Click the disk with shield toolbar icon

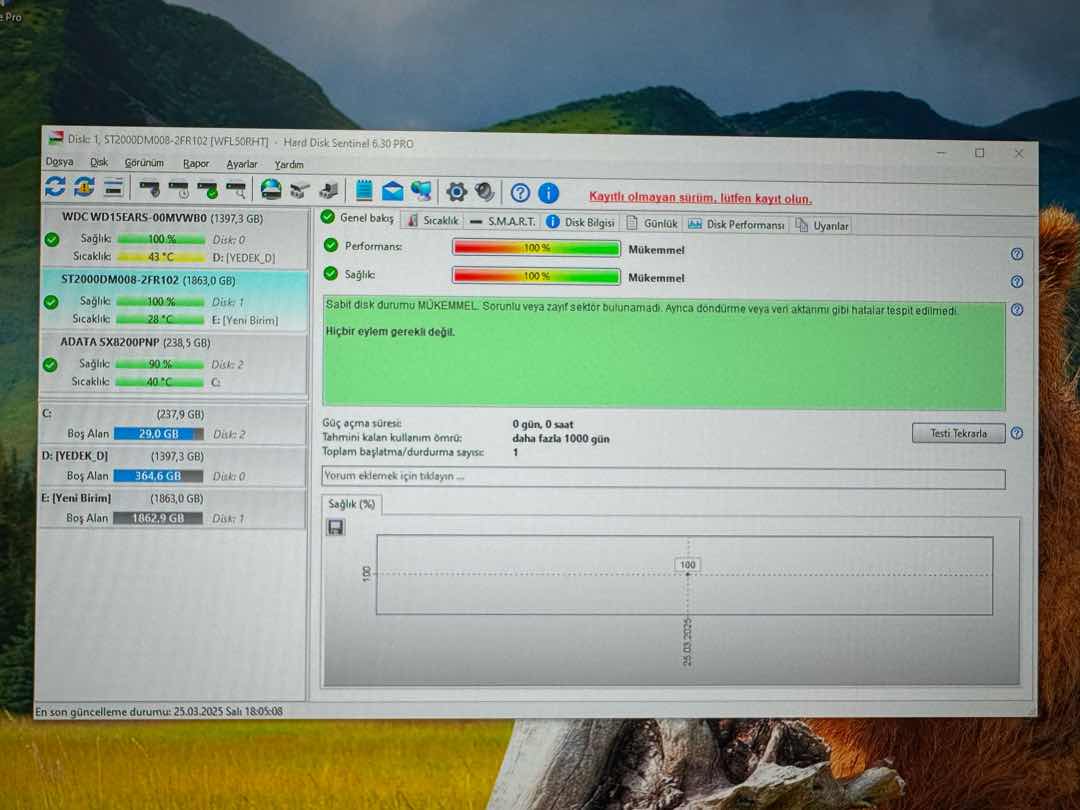[x=149, y=188]
